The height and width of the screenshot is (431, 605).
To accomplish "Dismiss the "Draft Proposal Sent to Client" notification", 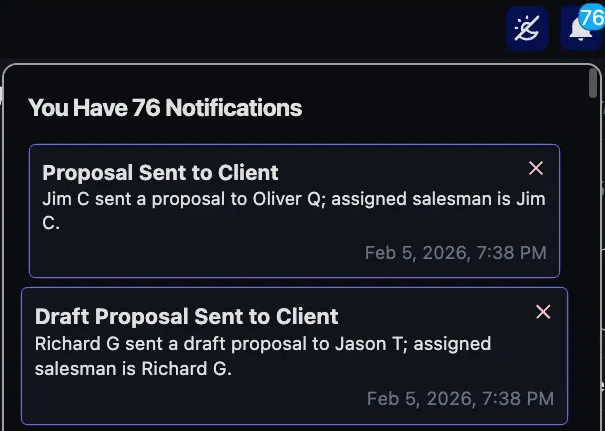I will click(x=543, y=312).
